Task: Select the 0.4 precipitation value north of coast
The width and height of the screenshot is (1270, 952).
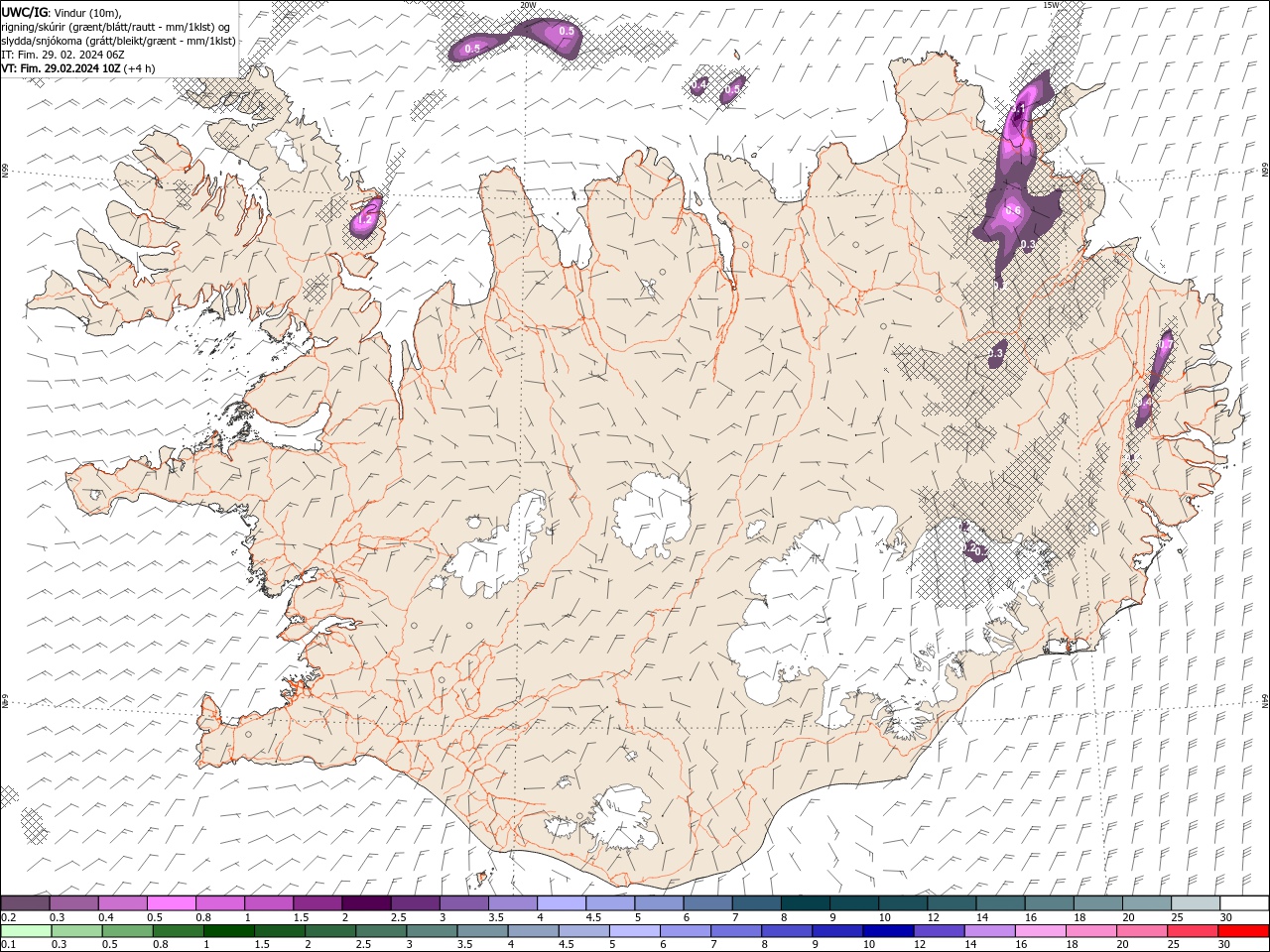Action: click(x=698, y=86)
